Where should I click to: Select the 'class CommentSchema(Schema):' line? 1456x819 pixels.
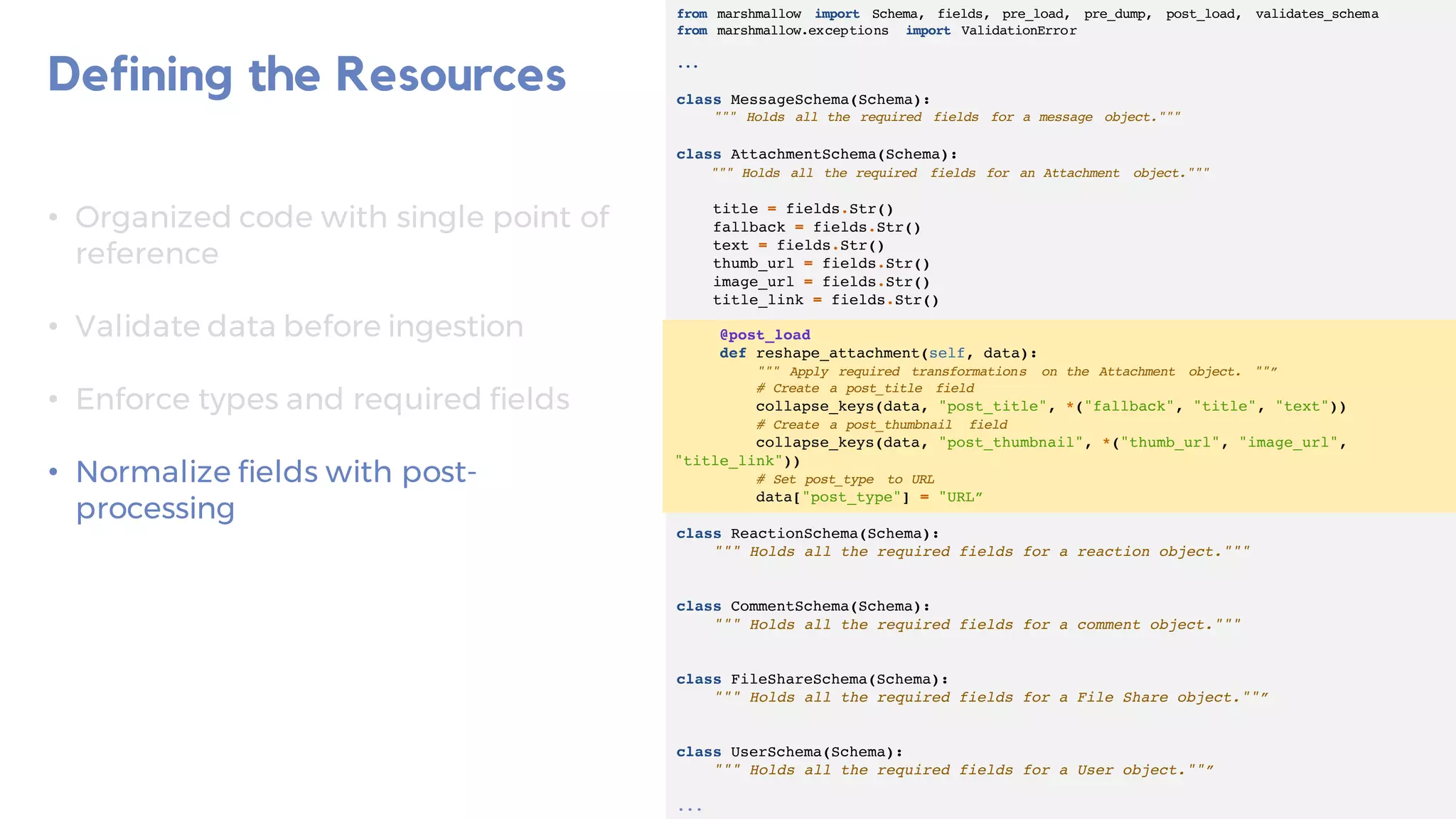(803, 606)
